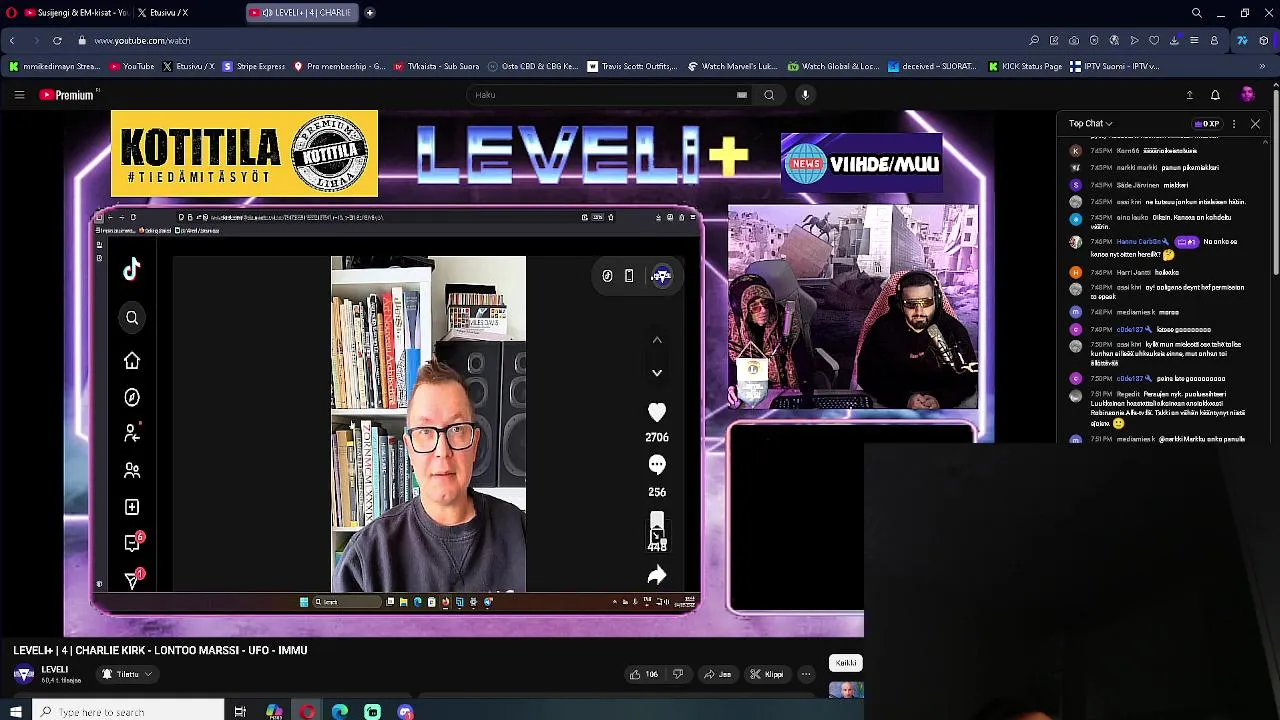Click the TikTok search icon in the stream
This screenshot has height=720, width=1280.
(x=132, y=318)
